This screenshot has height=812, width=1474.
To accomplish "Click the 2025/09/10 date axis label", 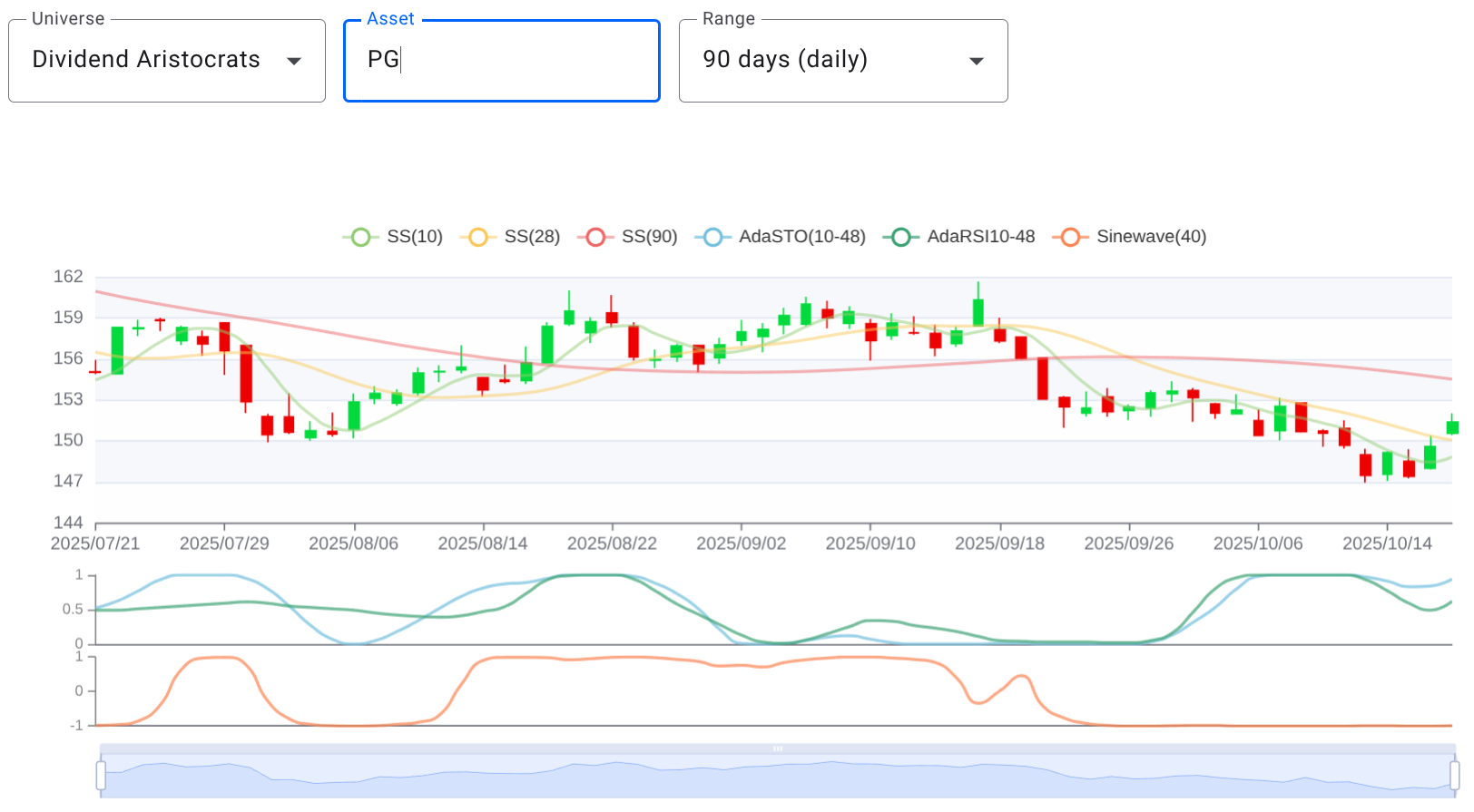I will [x=870, y=543].
